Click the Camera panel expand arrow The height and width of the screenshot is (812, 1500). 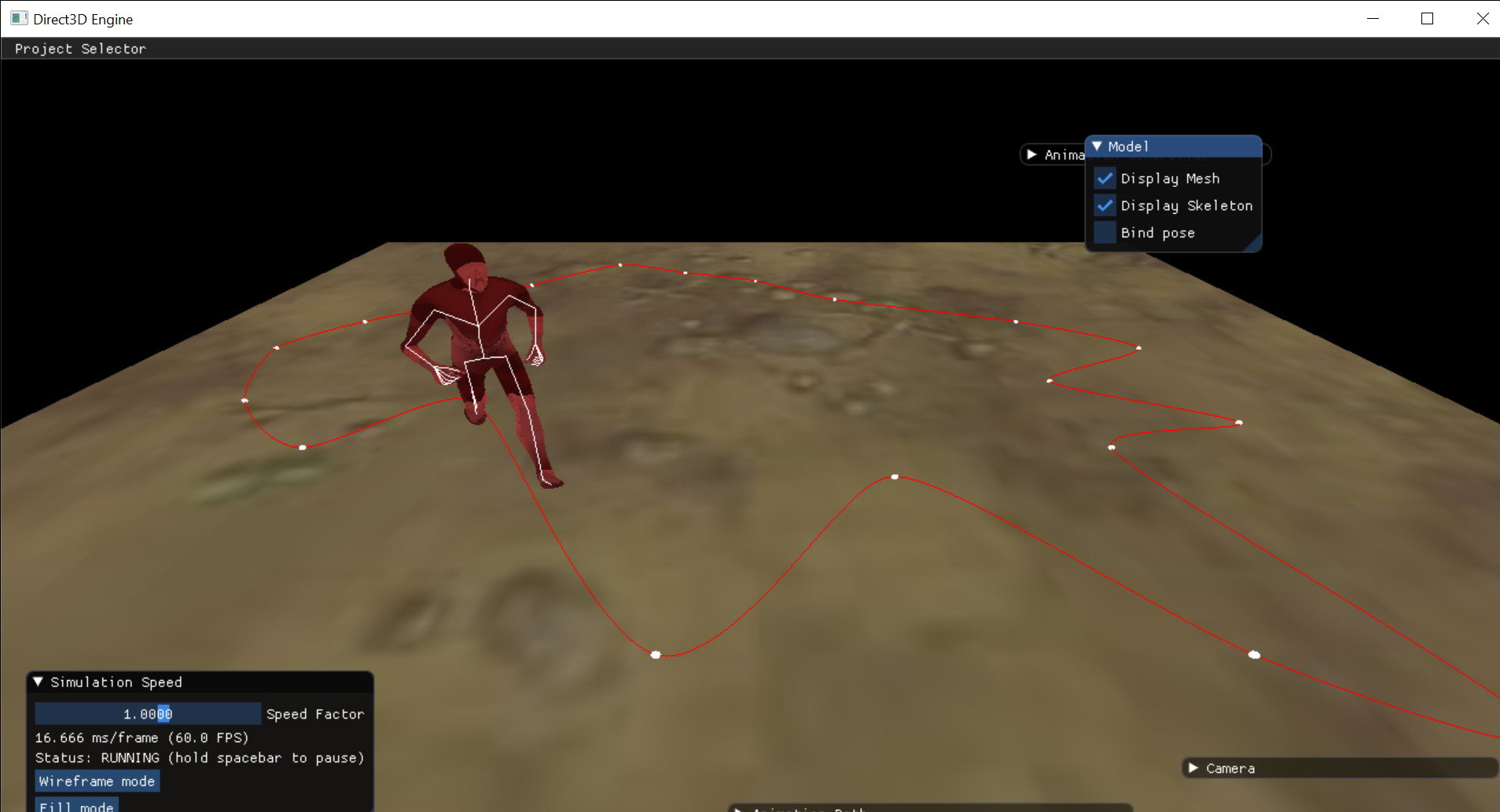1193,768
